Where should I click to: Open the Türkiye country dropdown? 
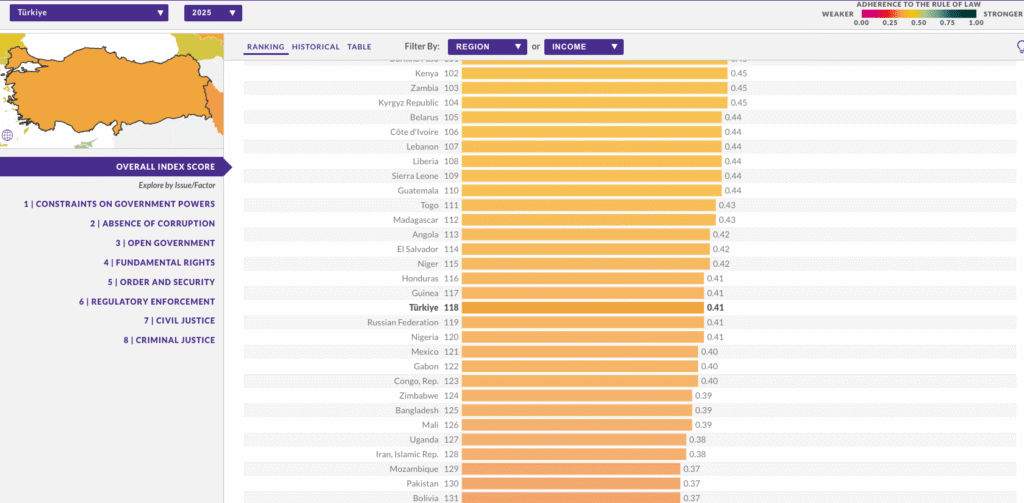click(x=88, y=13)
